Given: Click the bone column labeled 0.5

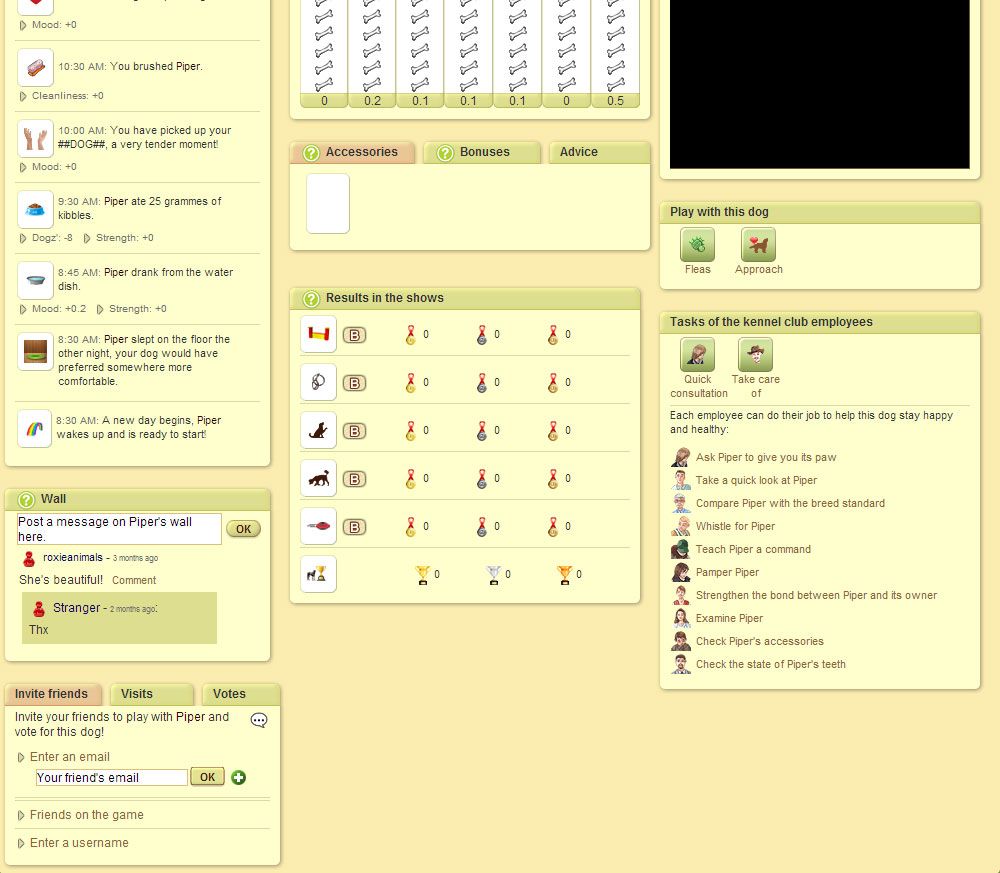Looking at the screenshot, I should [x=615, y=54].
